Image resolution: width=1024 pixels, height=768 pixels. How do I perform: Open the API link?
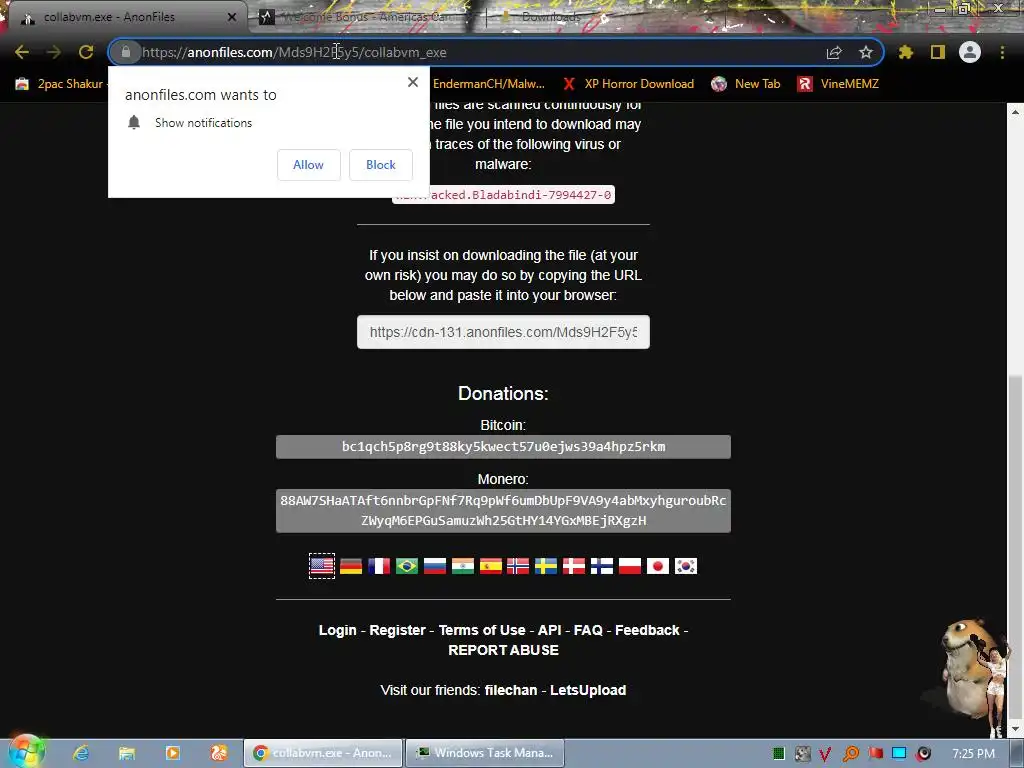(549, 630)
